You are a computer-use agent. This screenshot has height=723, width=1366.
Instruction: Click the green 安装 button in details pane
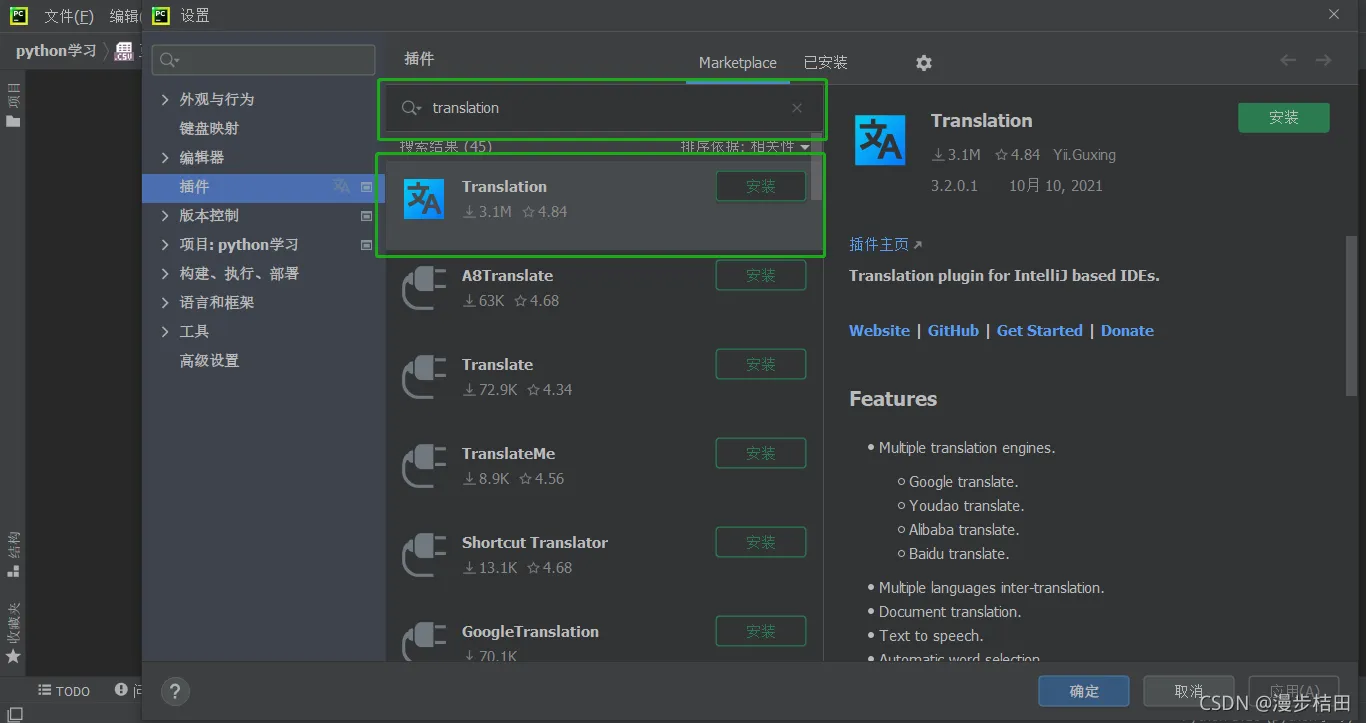click(x=1284, y=117)
